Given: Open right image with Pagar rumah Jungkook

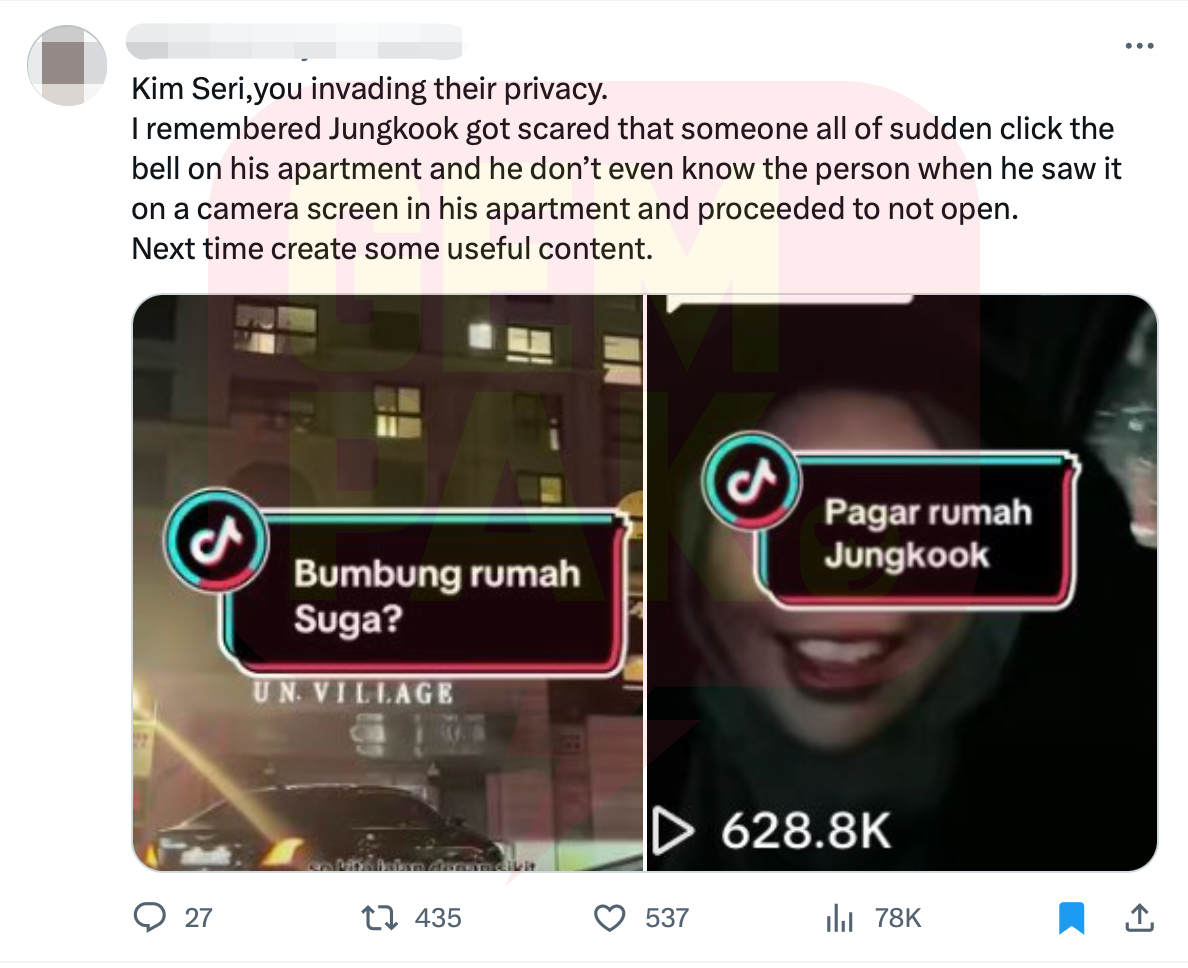Looking at the screenshot, I should coord(902,582).
